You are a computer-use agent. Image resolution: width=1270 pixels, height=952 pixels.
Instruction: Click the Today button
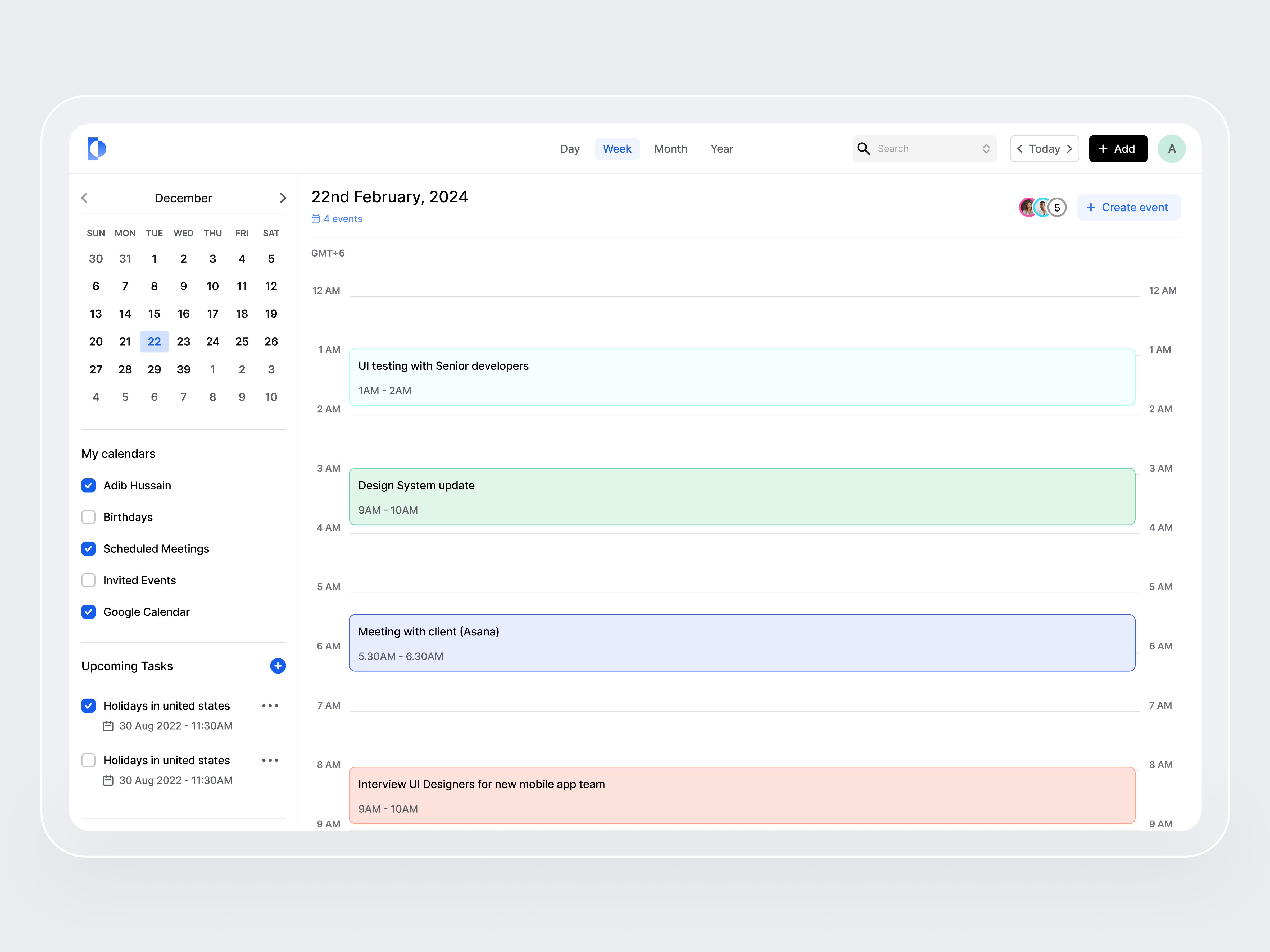tap(1044, 148)
